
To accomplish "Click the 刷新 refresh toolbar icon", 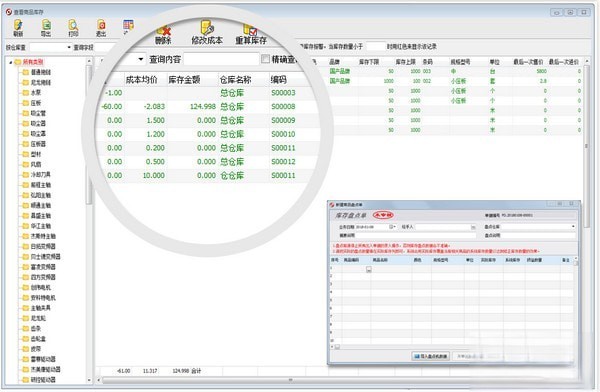I will 18,26.
